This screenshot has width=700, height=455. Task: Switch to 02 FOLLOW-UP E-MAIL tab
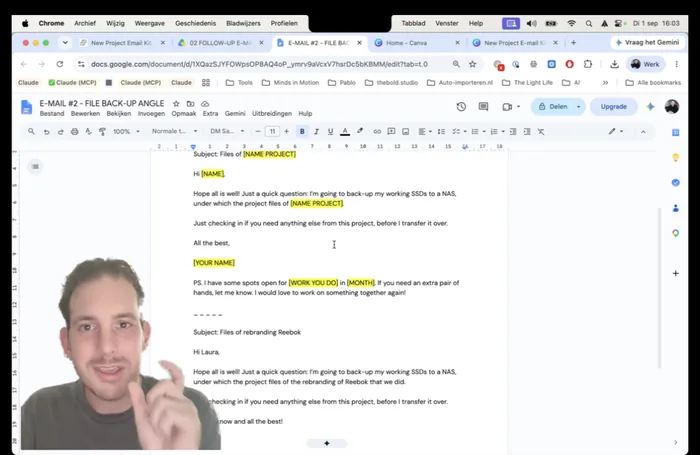(220, 43)
